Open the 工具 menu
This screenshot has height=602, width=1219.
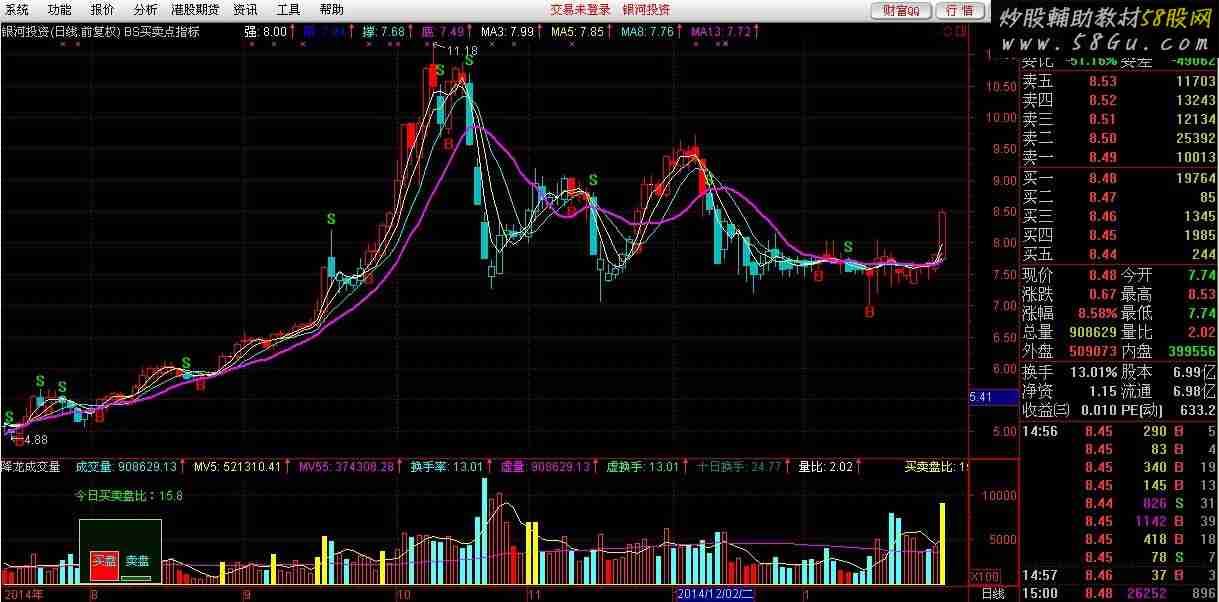pos(288,9)
